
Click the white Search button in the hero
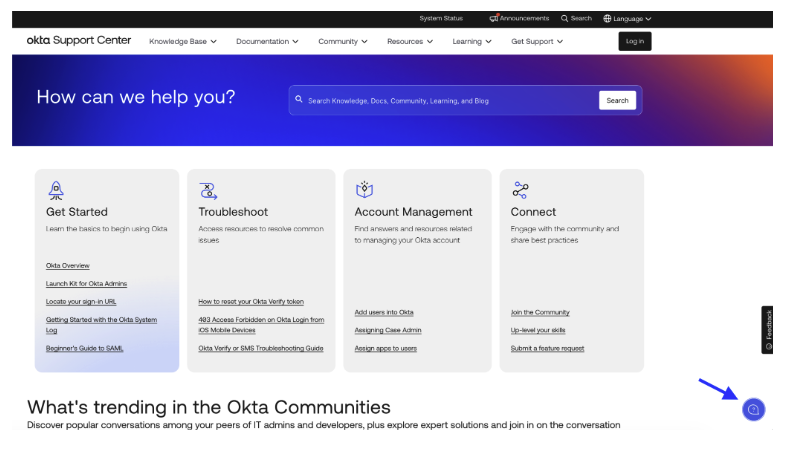(x=617, y=101)
